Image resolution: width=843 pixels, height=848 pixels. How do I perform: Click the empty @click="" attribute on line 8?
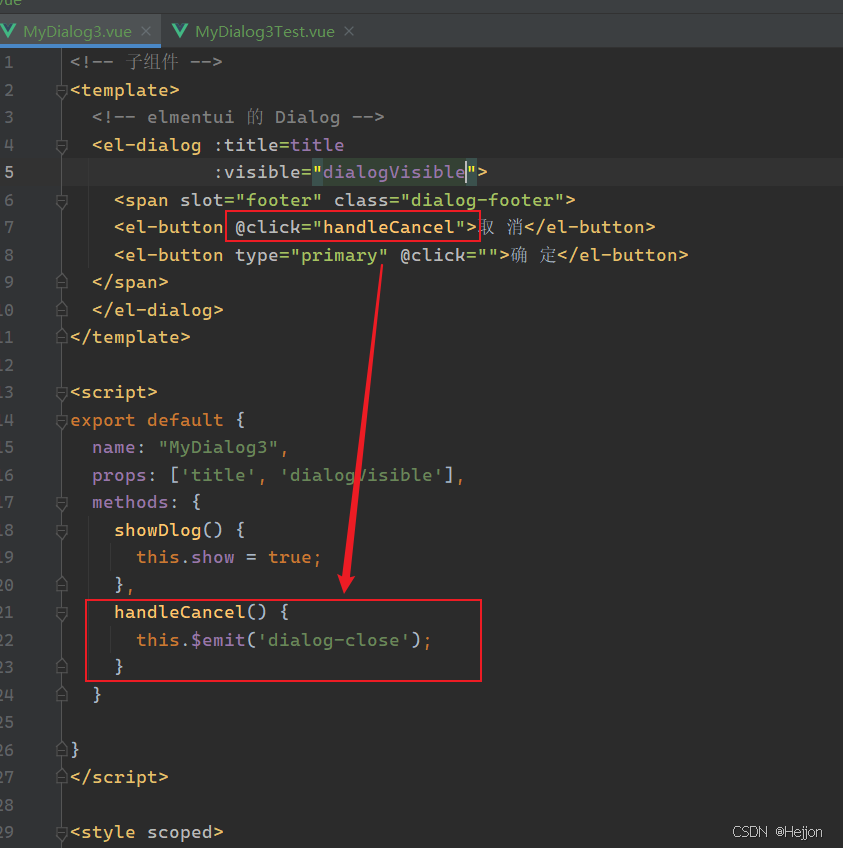(x=449, y=255)
